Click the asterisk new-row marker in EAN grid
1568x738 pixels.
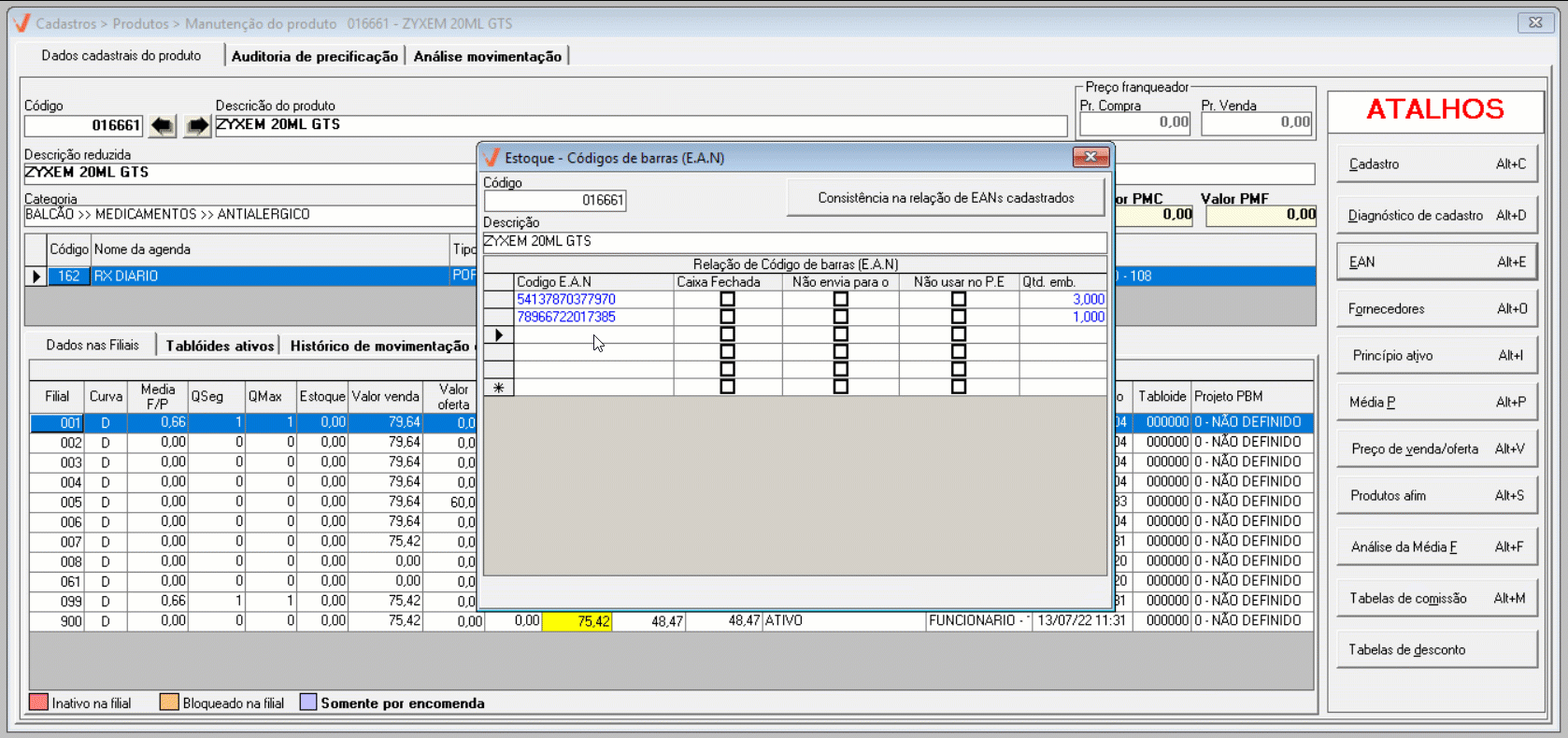point(499,387)
